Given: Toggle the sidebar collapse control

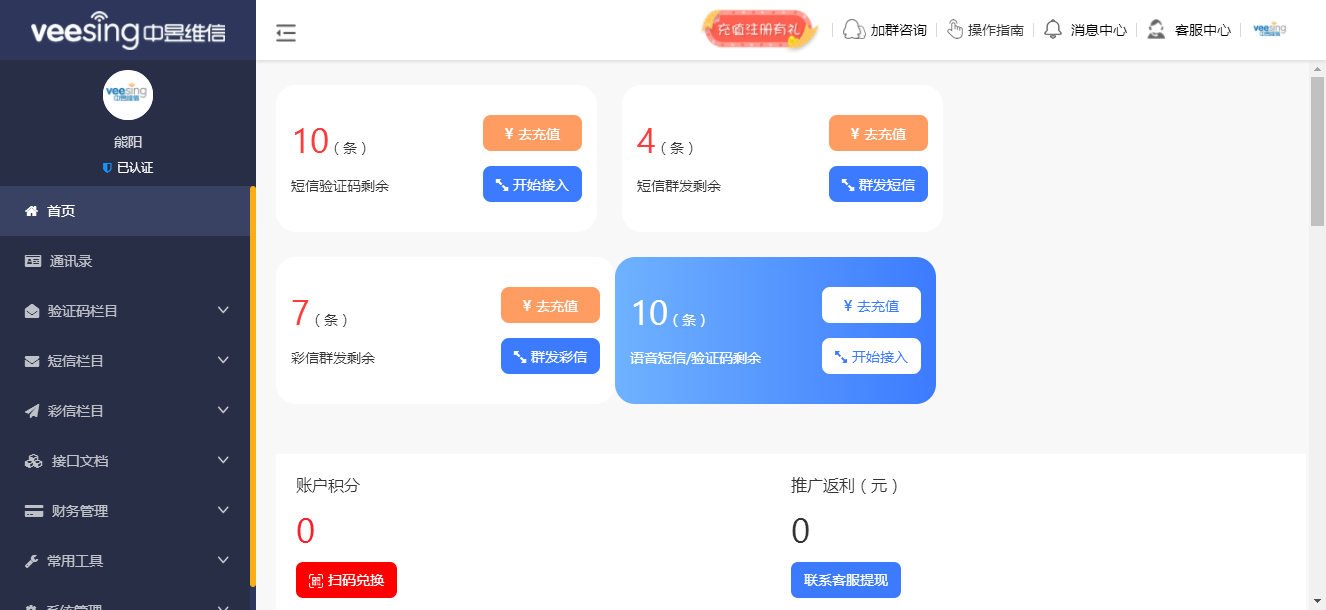Looking at the screenshot, I should [286, 32].
